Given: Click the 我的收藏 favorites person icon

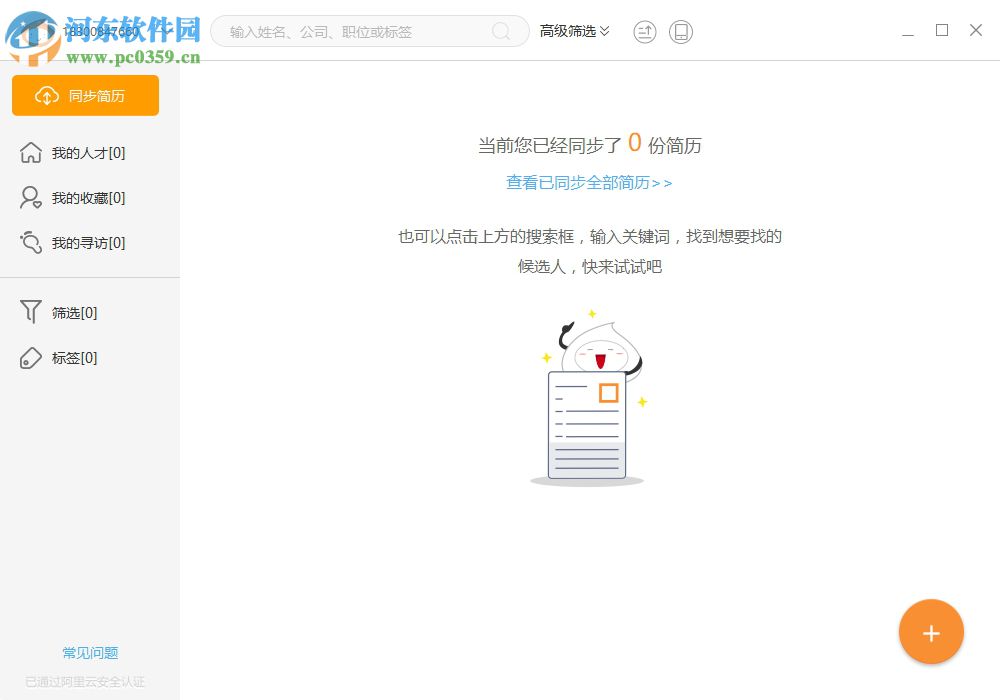Looking at the screenshot, I should (29, 197).
